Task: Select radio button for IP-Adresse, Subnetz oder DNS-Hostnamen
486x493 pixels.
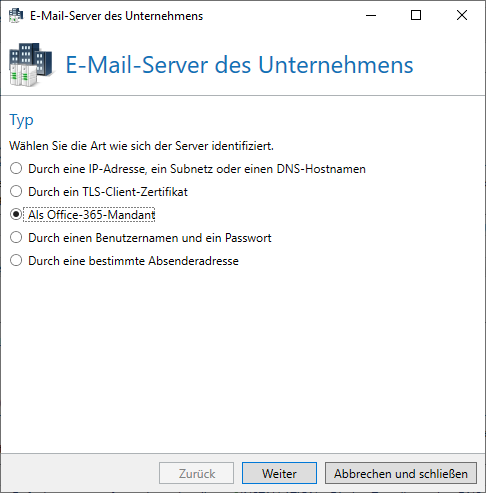Action: 16,169
